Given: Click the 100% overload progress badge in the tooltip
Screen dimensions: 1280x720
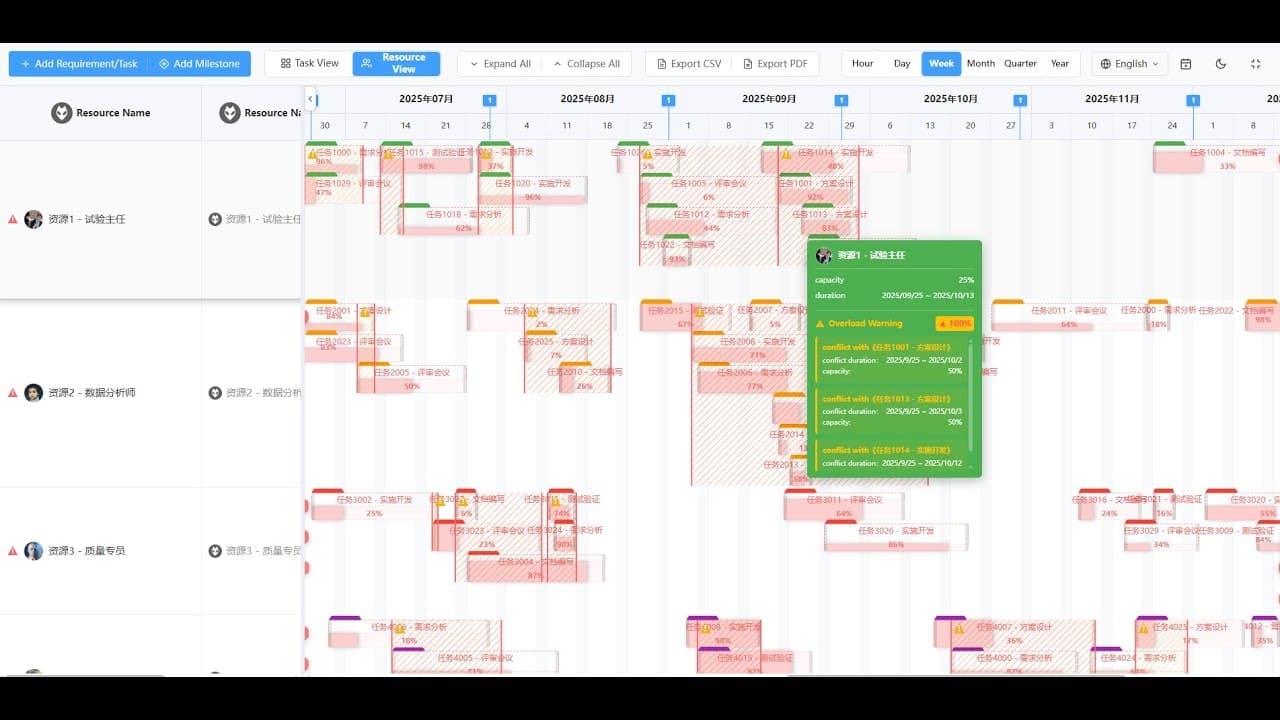Looking at the screenshot, I should [x=953, y=323].
